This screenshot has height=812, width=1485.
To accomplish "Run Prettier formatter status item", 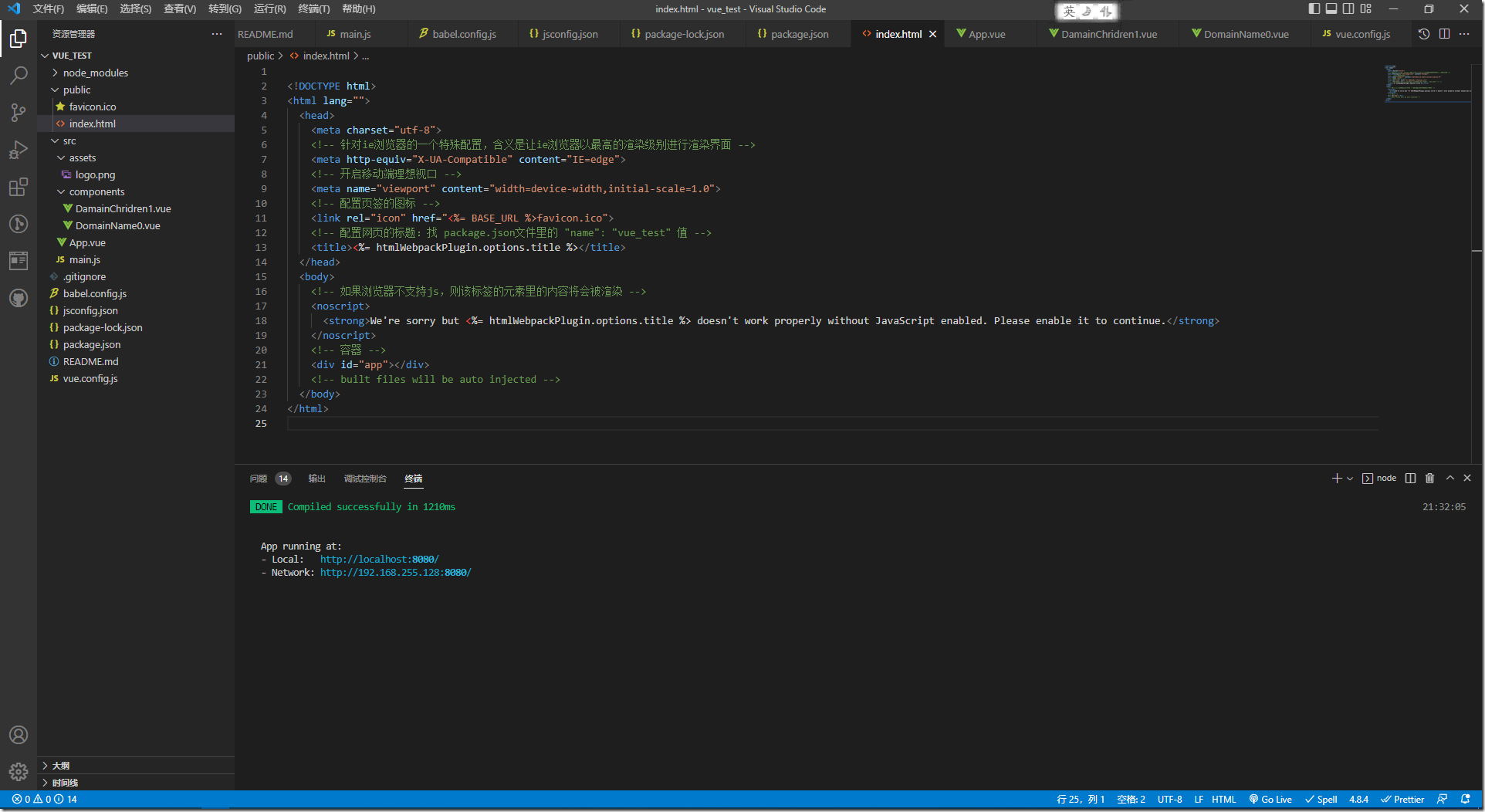I will click(1402, 800).
